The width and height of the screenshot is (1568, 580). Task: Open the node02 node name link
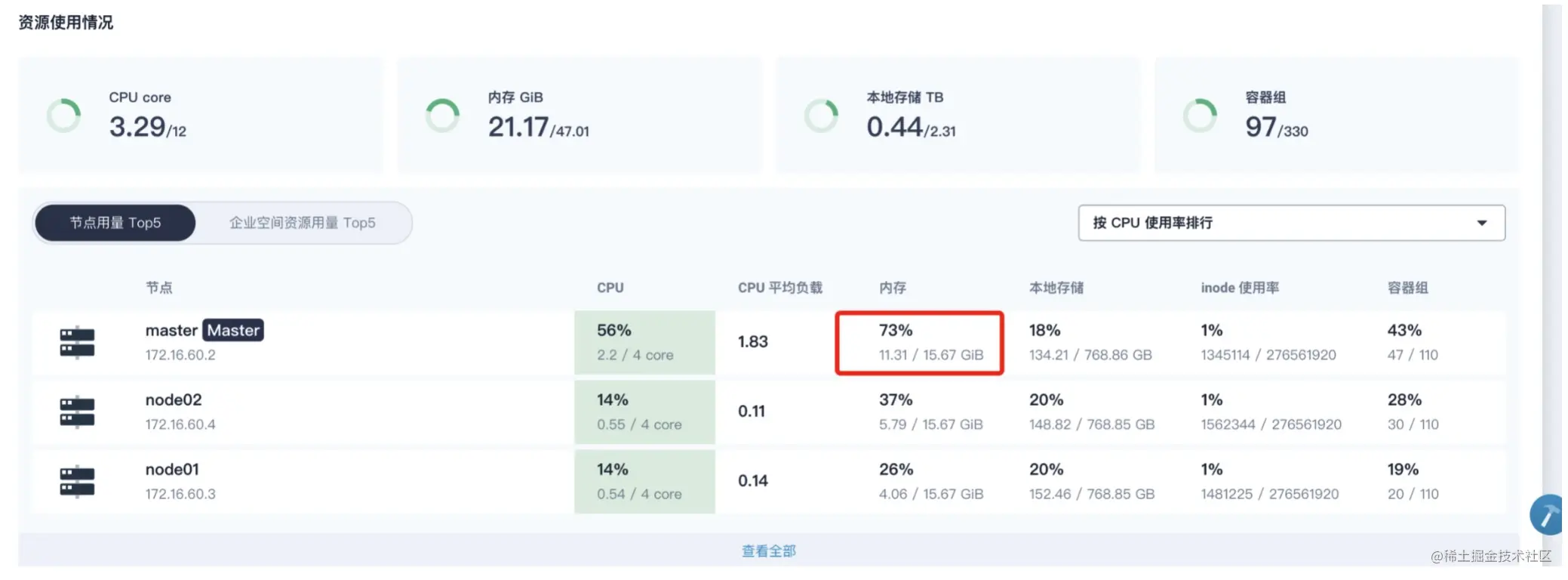174,400
